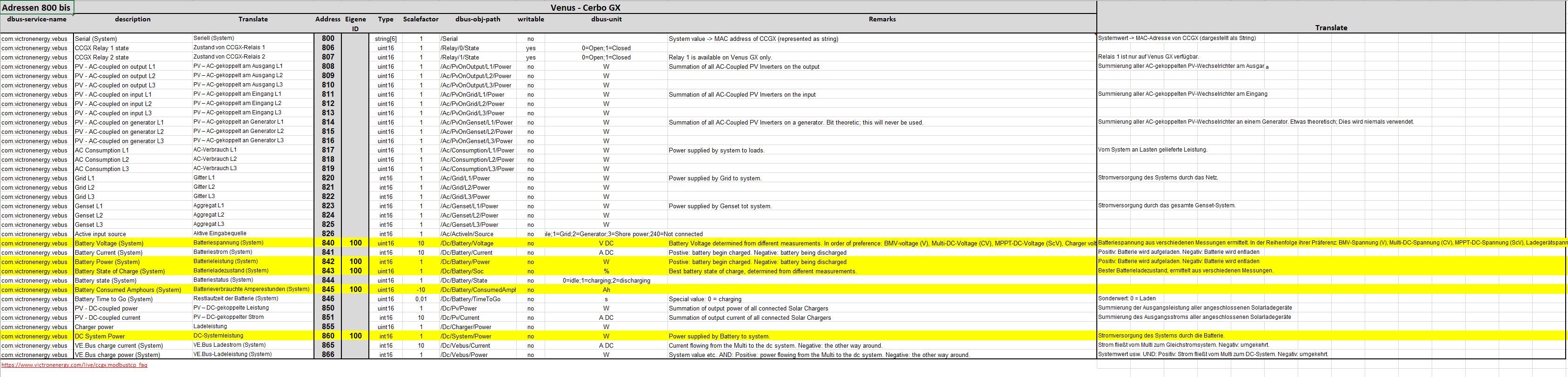Click the 'Eigene ID' column header
This screenshot has width=1568, height=377.
[x=355, y=24]
